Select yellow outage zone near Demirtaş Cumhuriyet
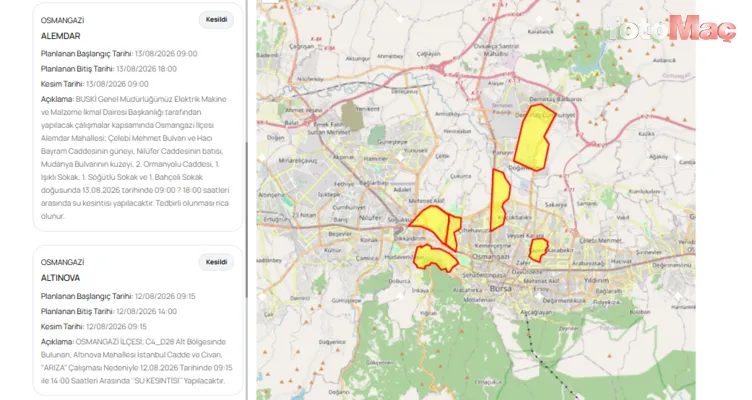Viewport: 752px width, 400px height. [x=533, y=138]
